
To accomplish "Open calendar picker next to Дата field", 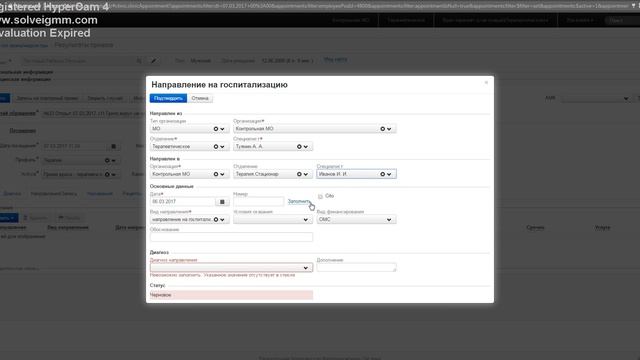I will (222, 202).
